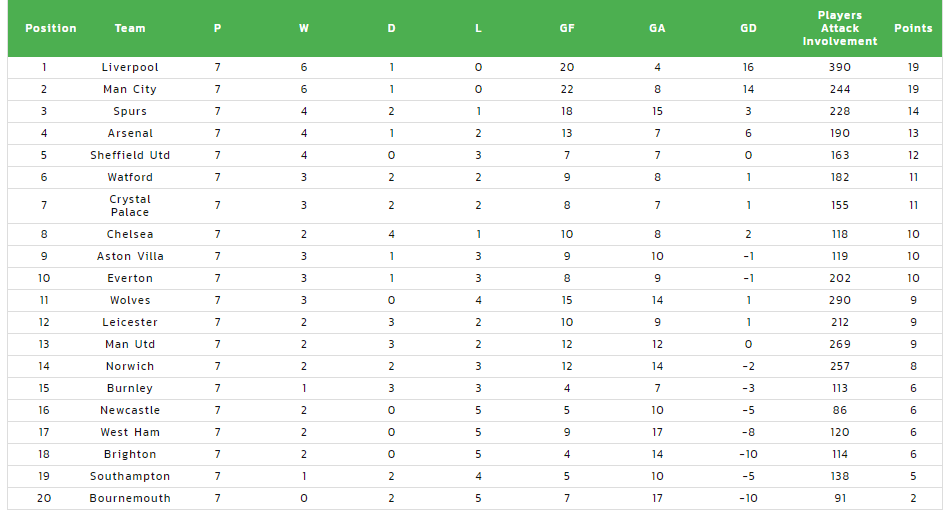Select Bournemouth team name
Viewport: 944px width, 513px height.
130,499
